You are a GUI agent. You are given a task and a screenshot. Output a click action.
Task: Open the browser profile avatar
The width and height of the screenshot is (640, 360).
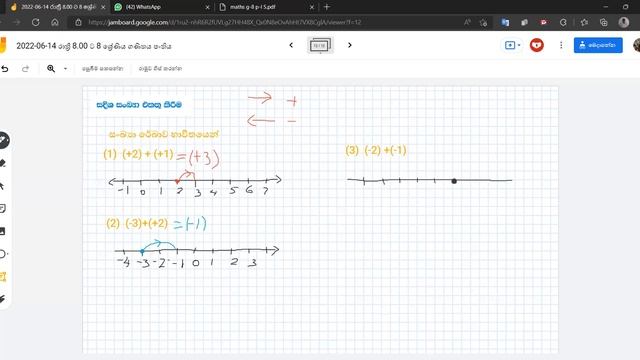(x=623, y=22)
